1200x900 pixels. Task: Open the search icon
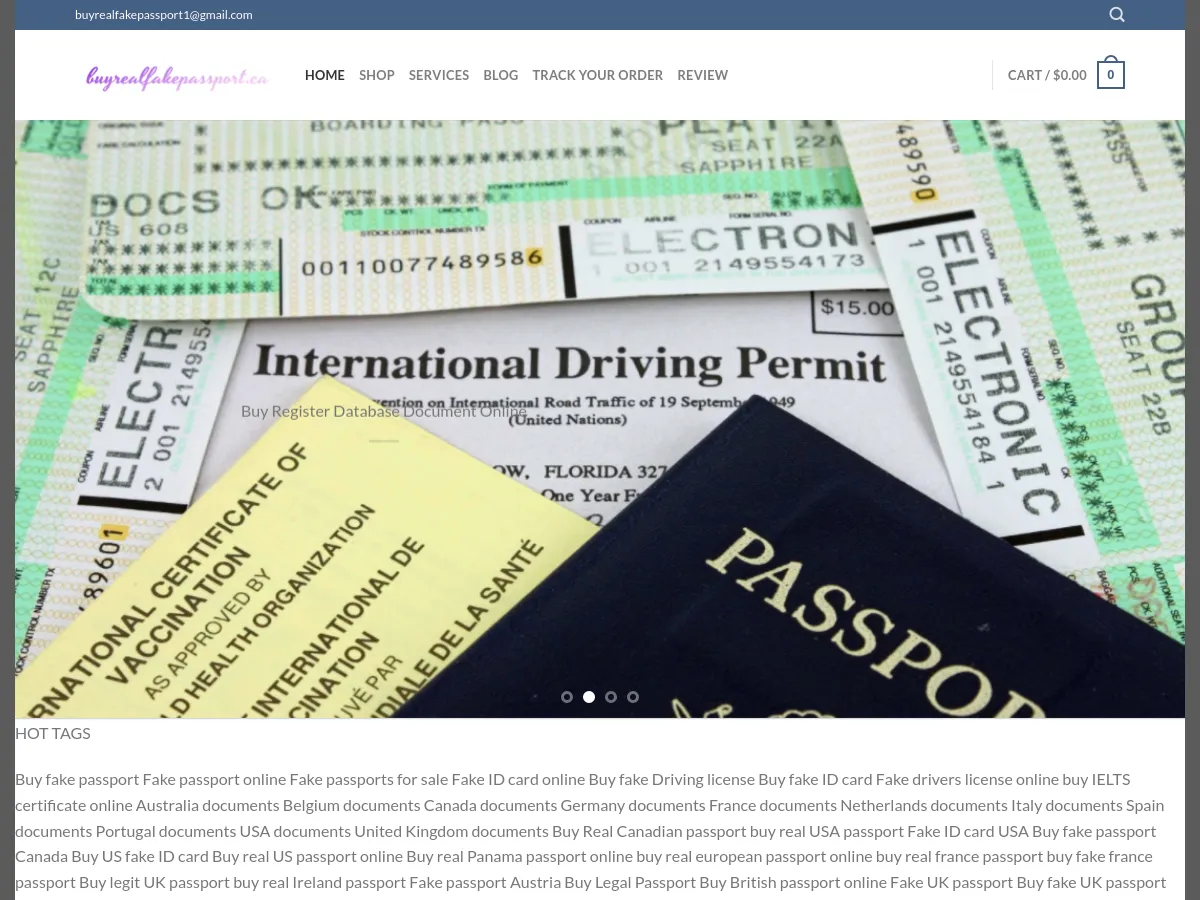(x=1116, y=14)
